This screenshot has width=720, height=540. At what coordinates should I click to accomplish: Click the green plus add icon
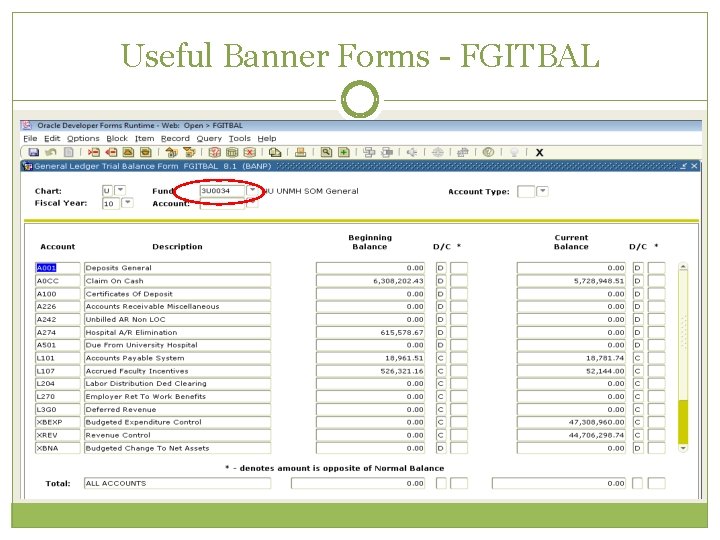pyautogui.click(x=344, y=152)
